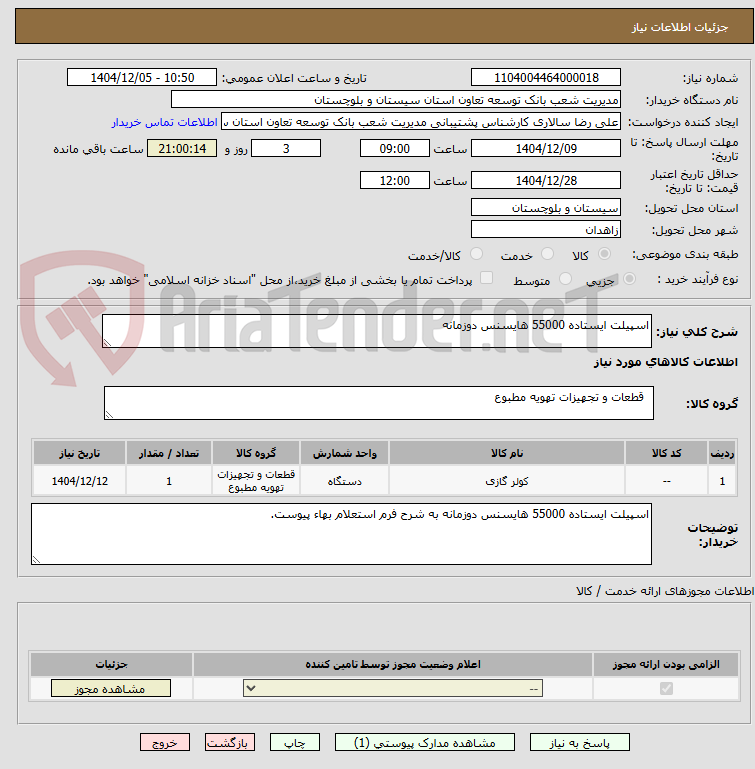Toggle the الزامی بودن ارائه مجوز checkbox
This screenshot has width=755, height=769.
click(666, 689)
